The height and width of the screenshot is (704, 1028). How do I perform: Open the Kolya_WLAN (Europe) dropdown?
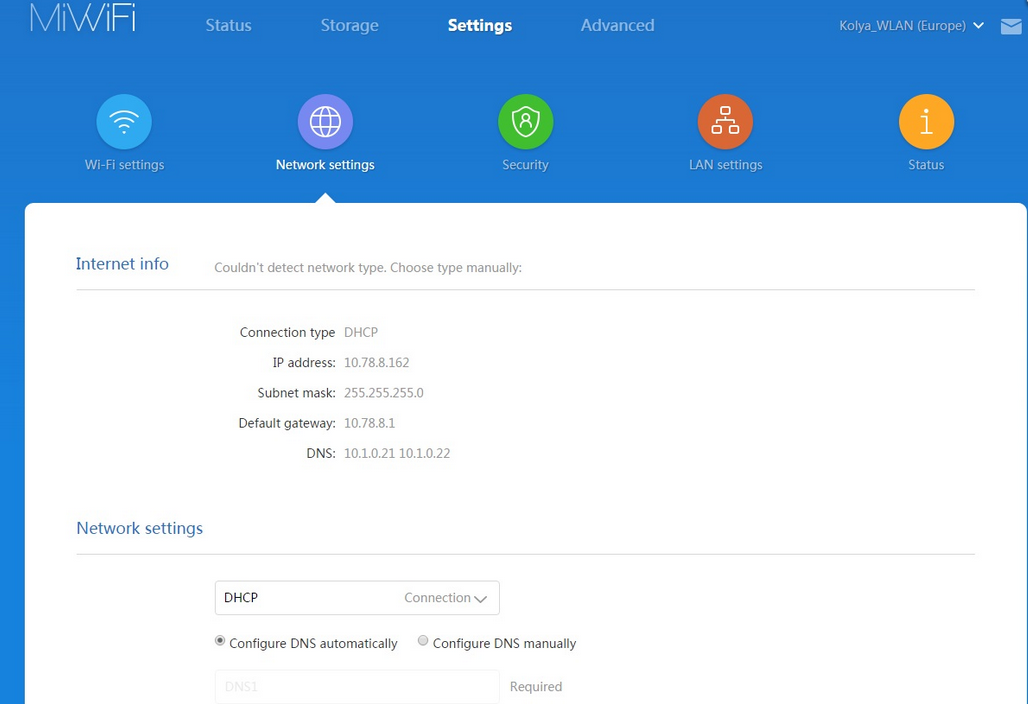click(x=911, y=26)
